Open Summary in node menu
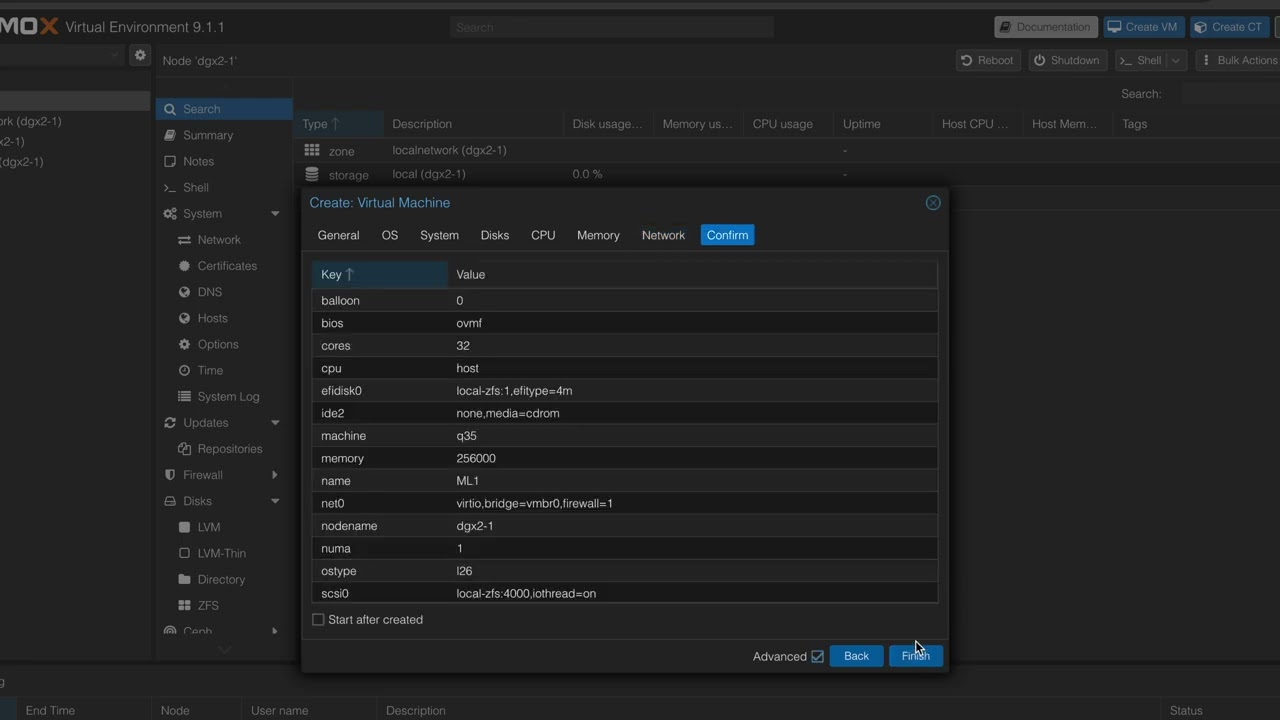Image resolution: width=1280 pixels, height=720 pixels. point(224,135)
